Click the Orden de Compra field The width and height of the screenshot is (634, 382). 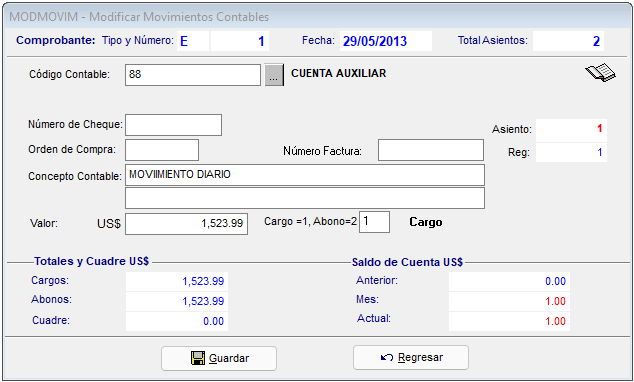pos(162,150)
